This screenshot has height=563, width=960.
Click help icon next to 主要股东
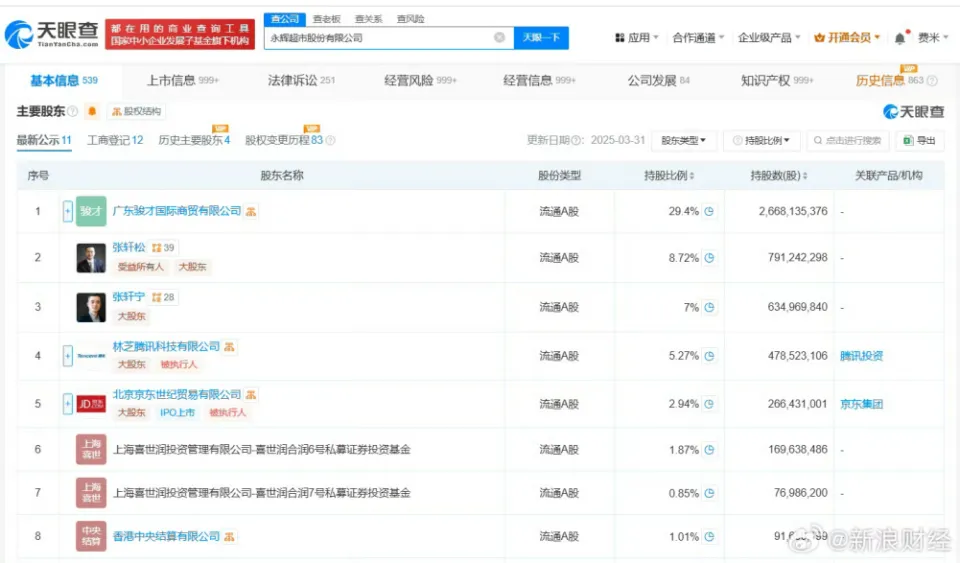coord(72,111)
